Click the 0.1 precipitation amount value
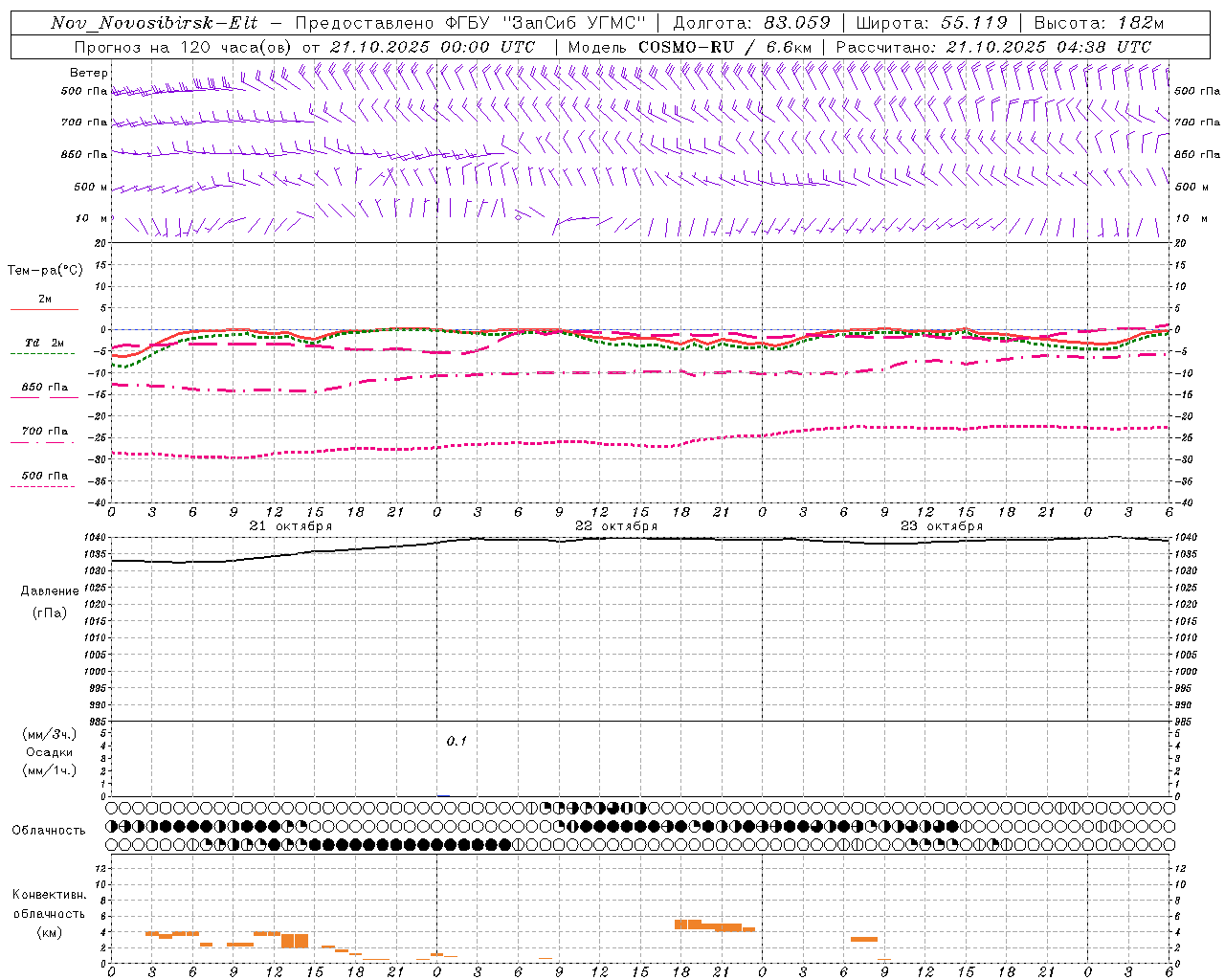The image size is (1225, 980). [x=457, y=742]
